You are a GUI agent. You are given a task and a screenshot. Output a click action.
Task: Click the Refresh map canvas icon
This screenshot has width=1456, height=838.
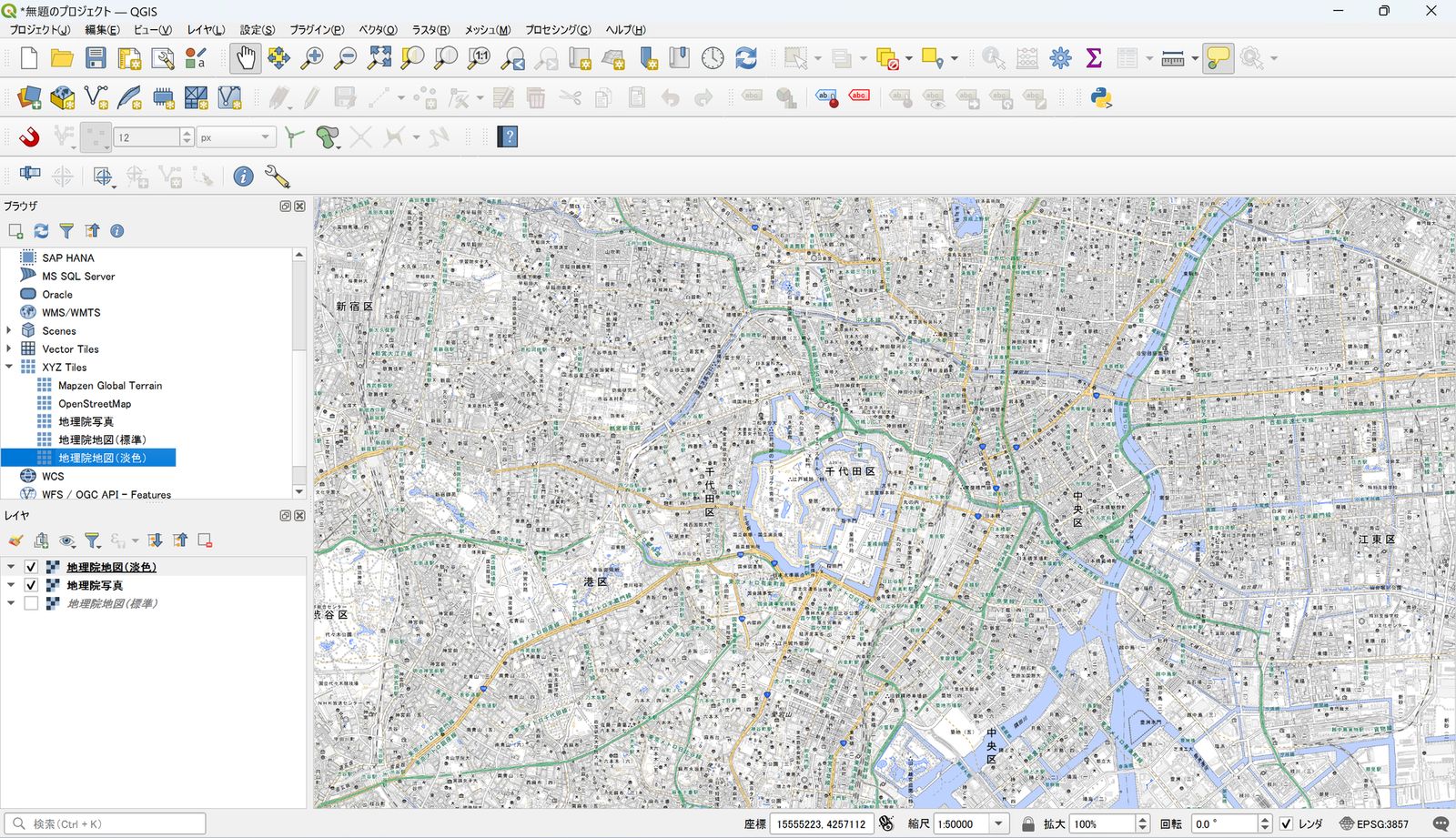[746, 58]
